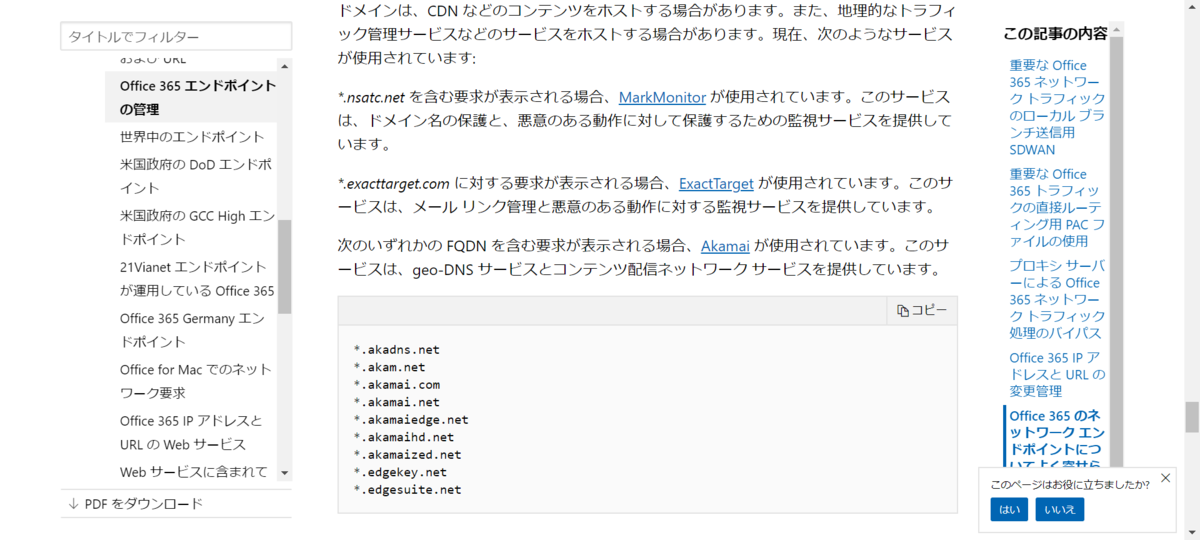Open Office for Mac でのネットワーク要求
The height and width of the screenshot is (540, 1200).
[196, 381]
